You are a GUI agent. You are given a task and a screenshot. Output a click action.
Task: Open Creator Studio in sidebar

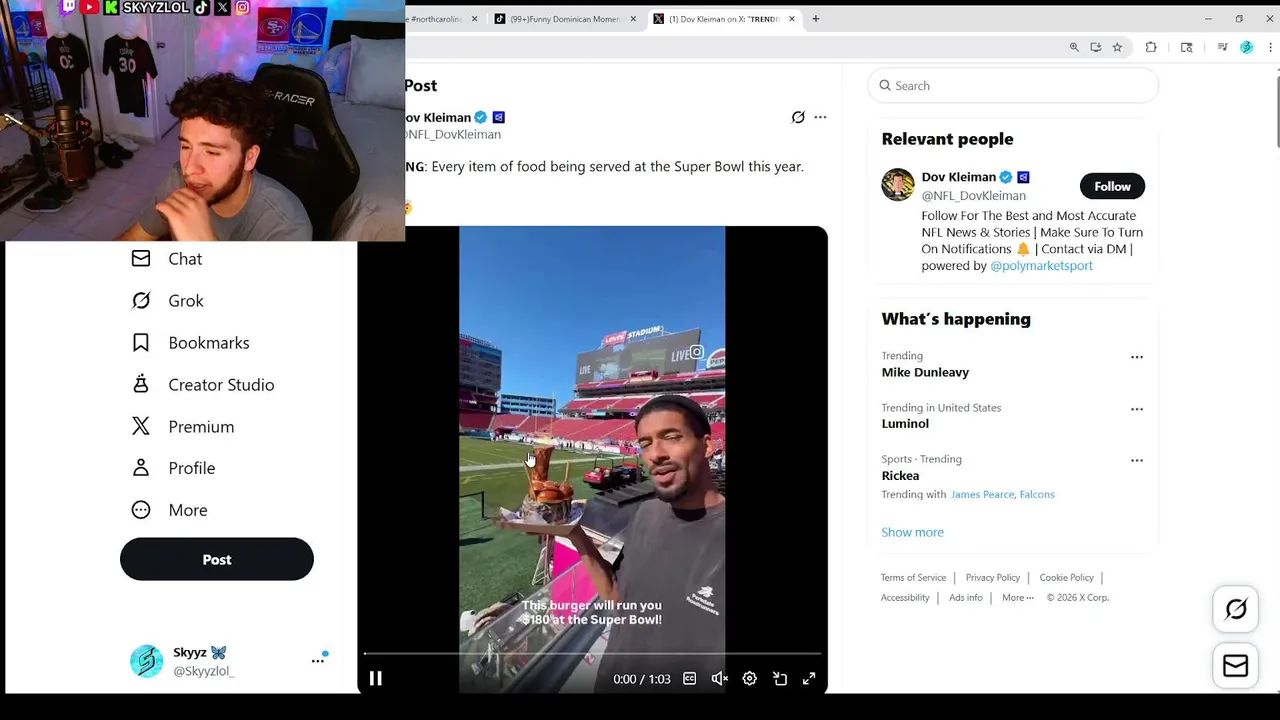[202, 385]
